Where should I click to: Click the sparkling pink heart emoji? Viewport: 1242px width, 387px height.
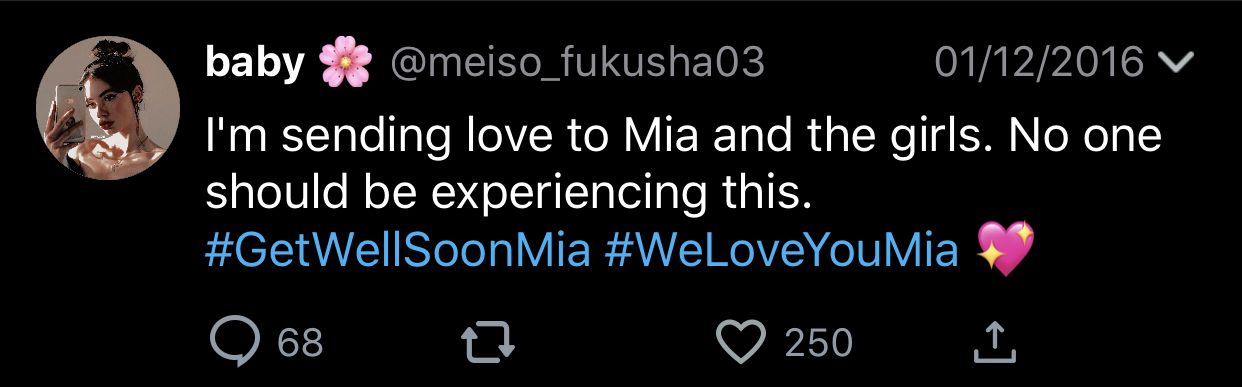tap(1005, 249)
